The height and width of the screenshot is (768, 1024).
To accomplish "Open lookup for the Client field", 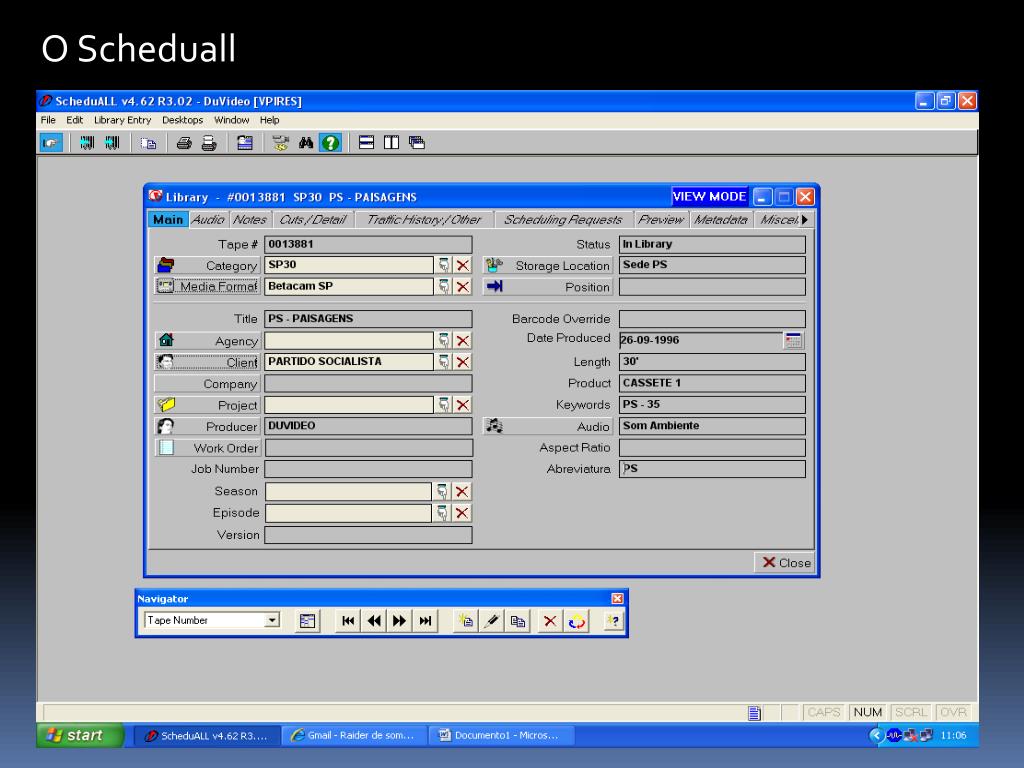I will 444,362.
